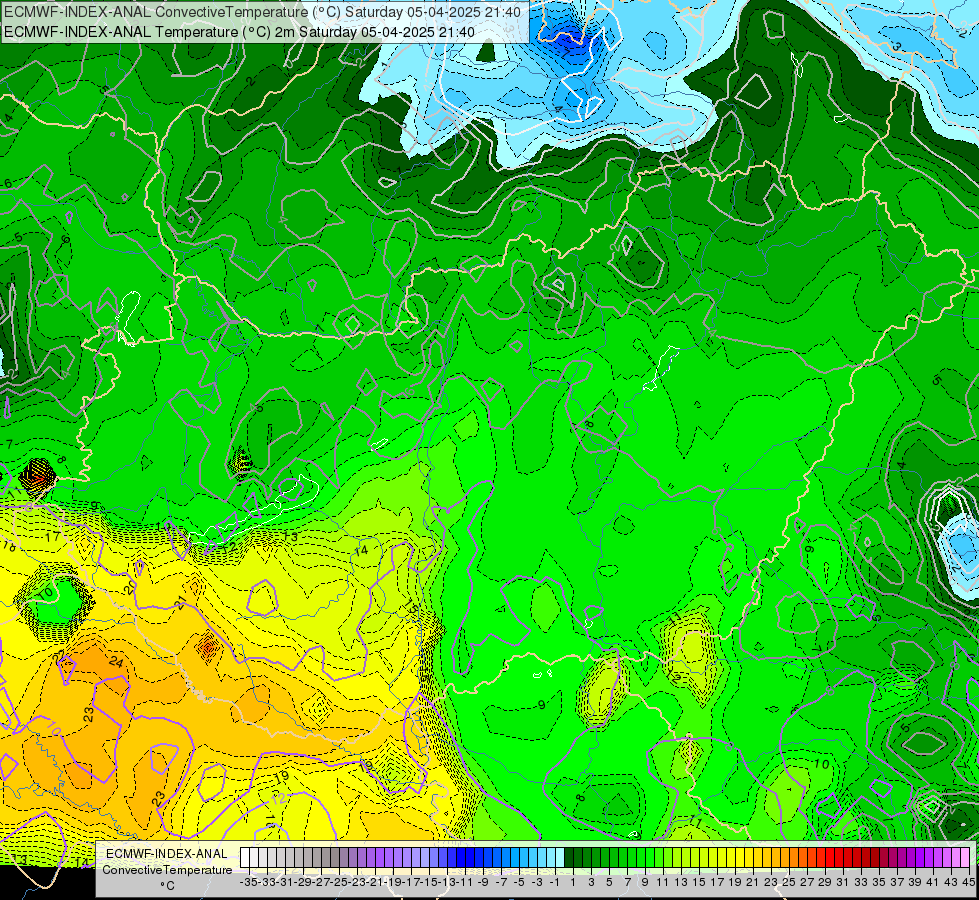The height and width of the screenshot is (900, 979).
Task: Click the legend label ConvectiveTemperature
Action: click(x=167, y=869)
